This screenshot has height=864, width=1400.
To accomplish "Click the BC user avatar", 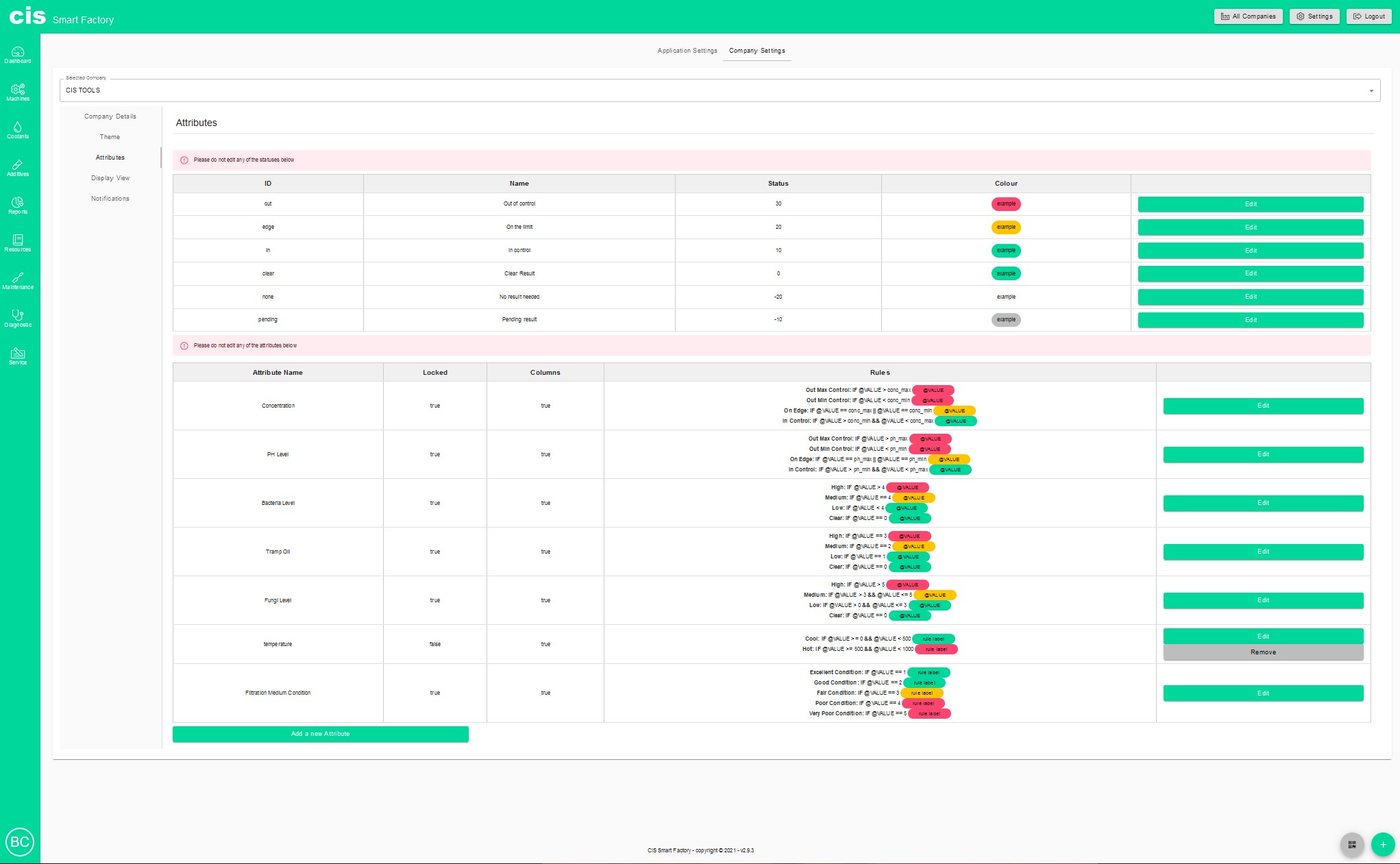I will tap(20, 841).
